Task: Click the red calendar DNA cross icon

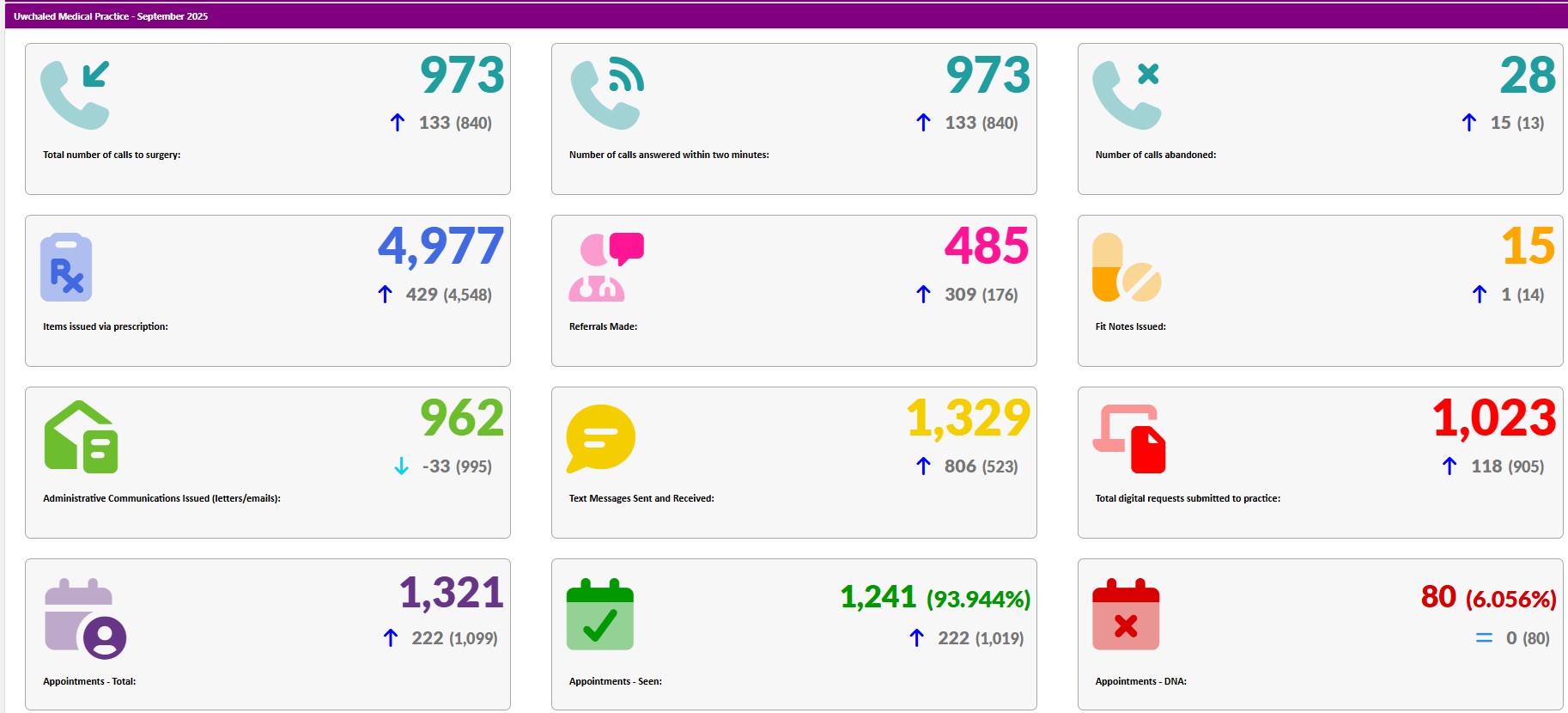Action: pos(1126,615)
